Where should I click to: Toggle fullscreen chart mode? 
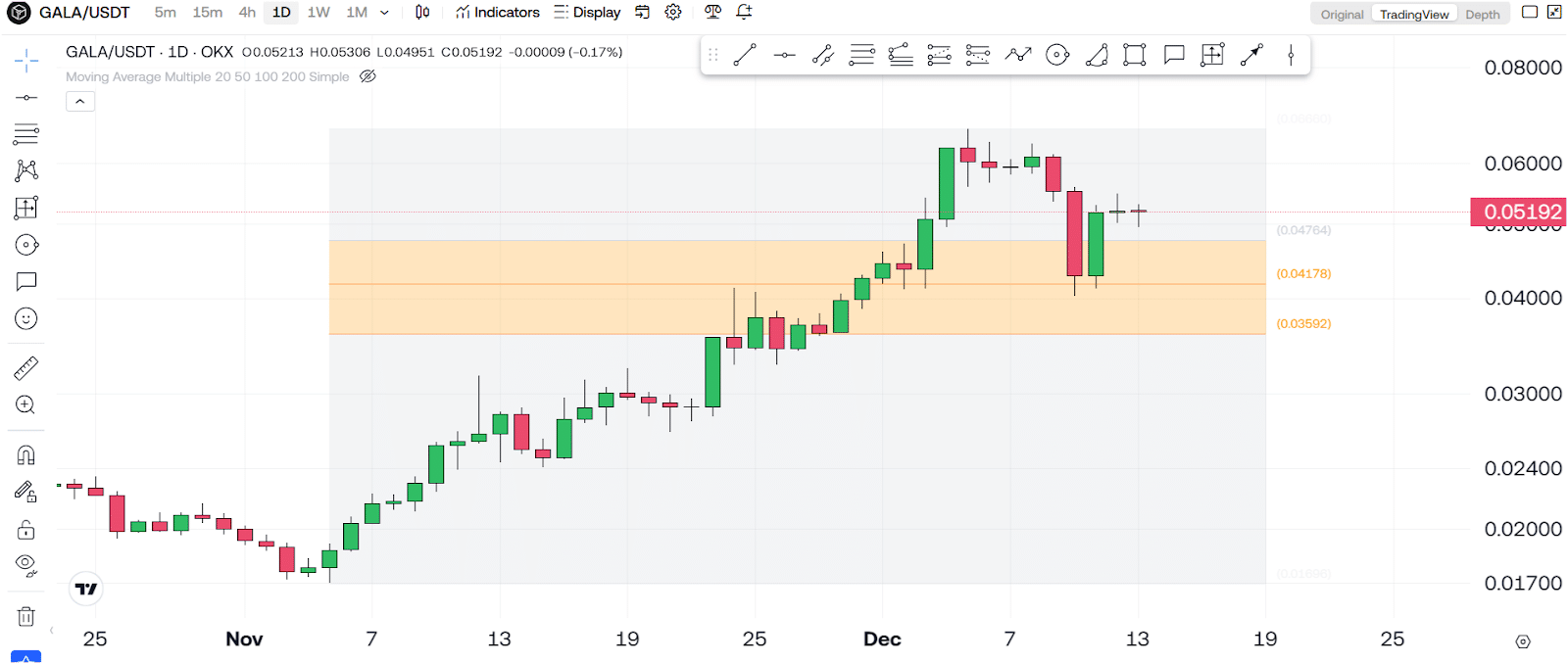tap(1554, 12)
